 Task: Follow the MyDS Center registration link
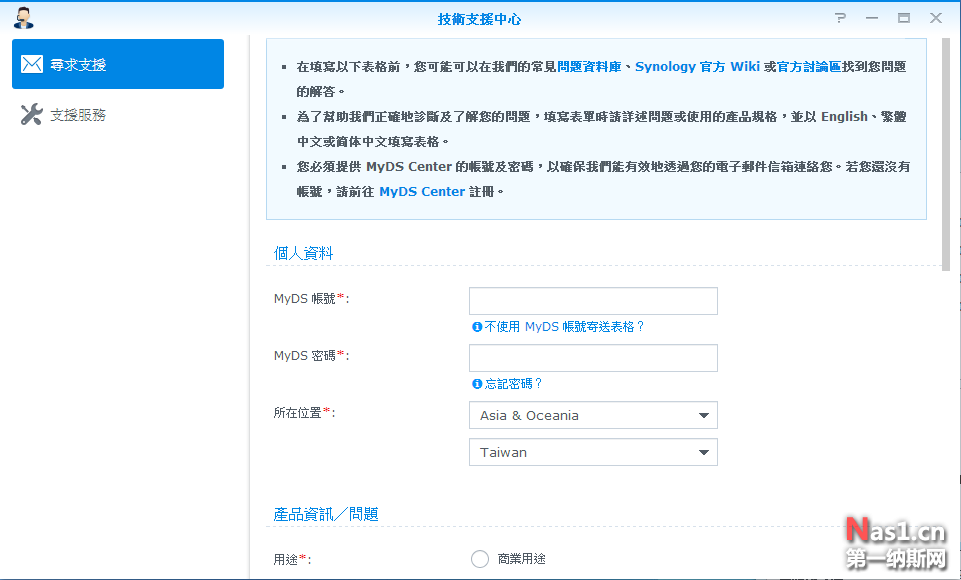point(422,191)
